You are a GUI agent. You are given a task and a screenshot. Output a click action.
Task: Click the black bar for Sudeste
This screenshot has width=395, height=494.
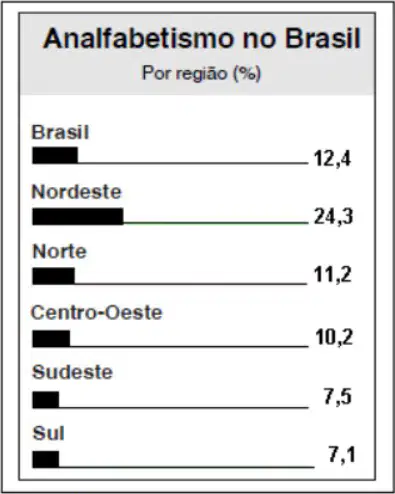point(46,400)
